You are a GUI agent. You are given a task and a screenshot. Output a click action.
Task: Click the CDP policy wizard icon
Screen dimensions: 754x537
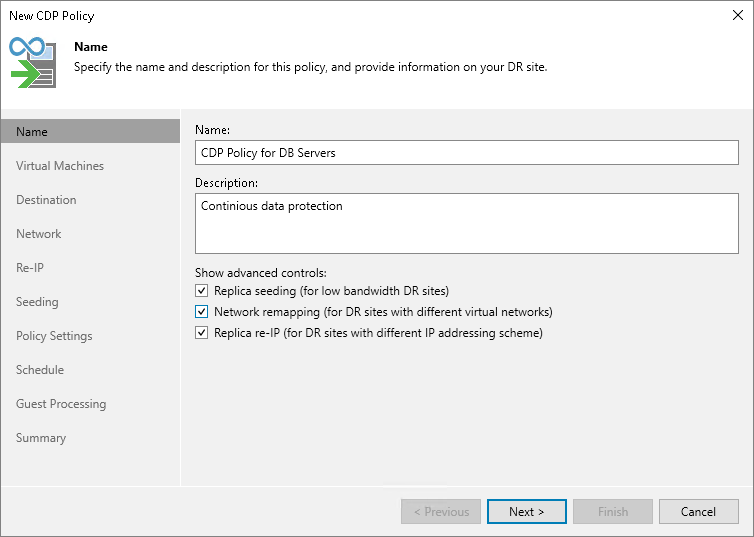tap(33, 62)
